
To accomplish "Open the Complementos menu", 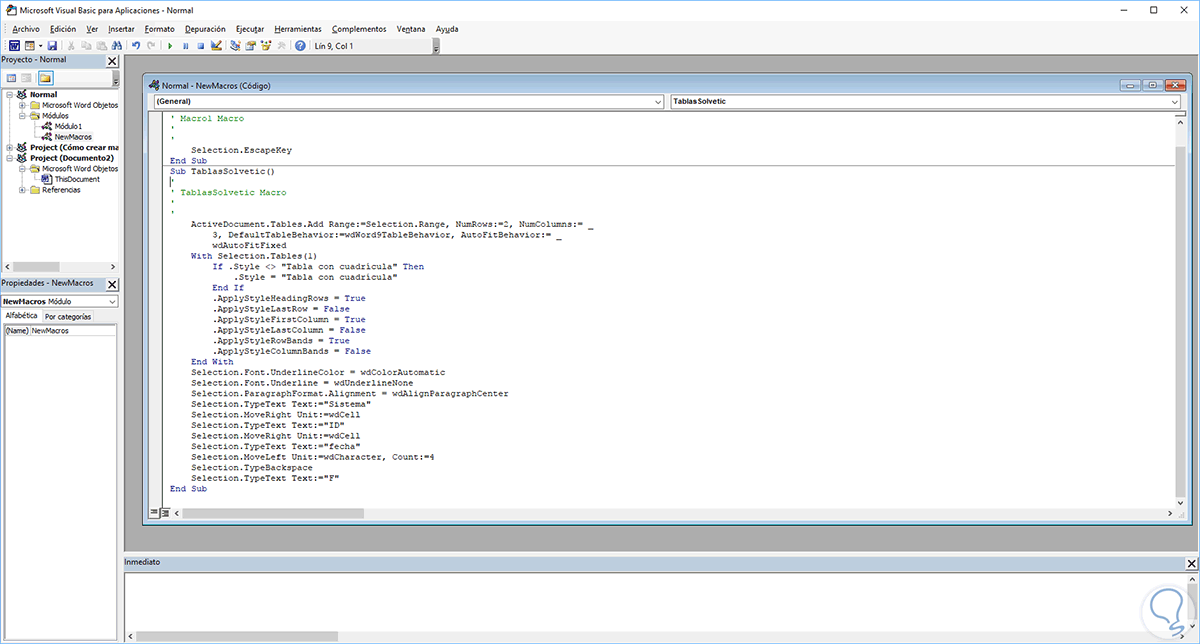I will [360, 29].
